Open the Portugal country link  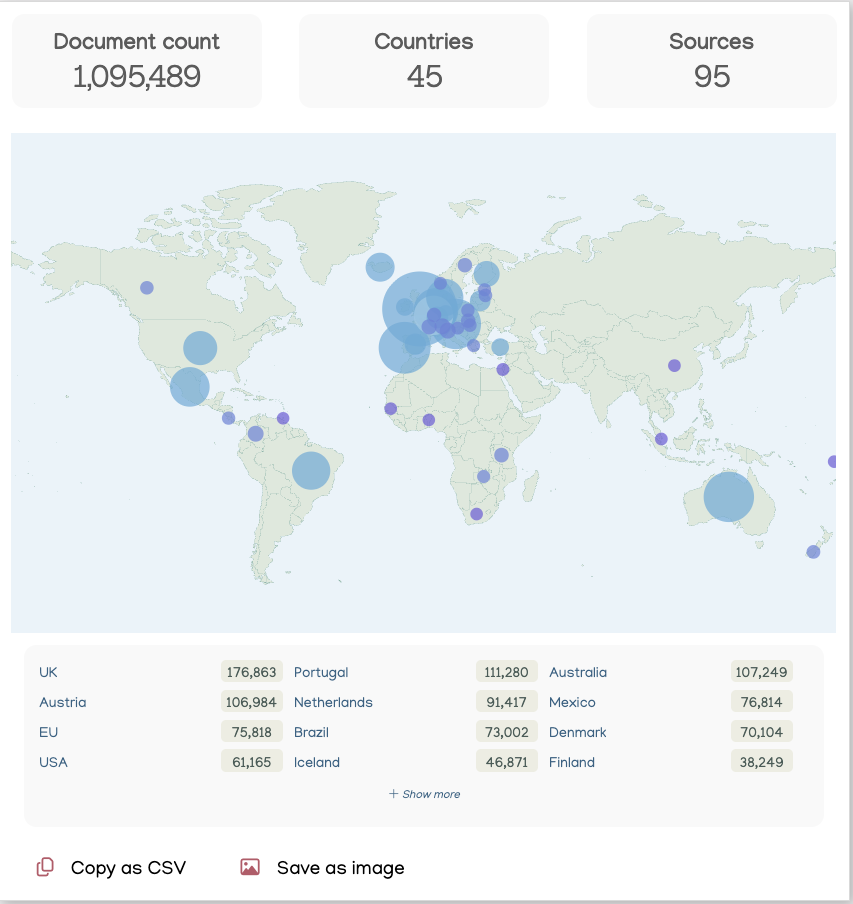pyautogui.click(x=321, y=672)
